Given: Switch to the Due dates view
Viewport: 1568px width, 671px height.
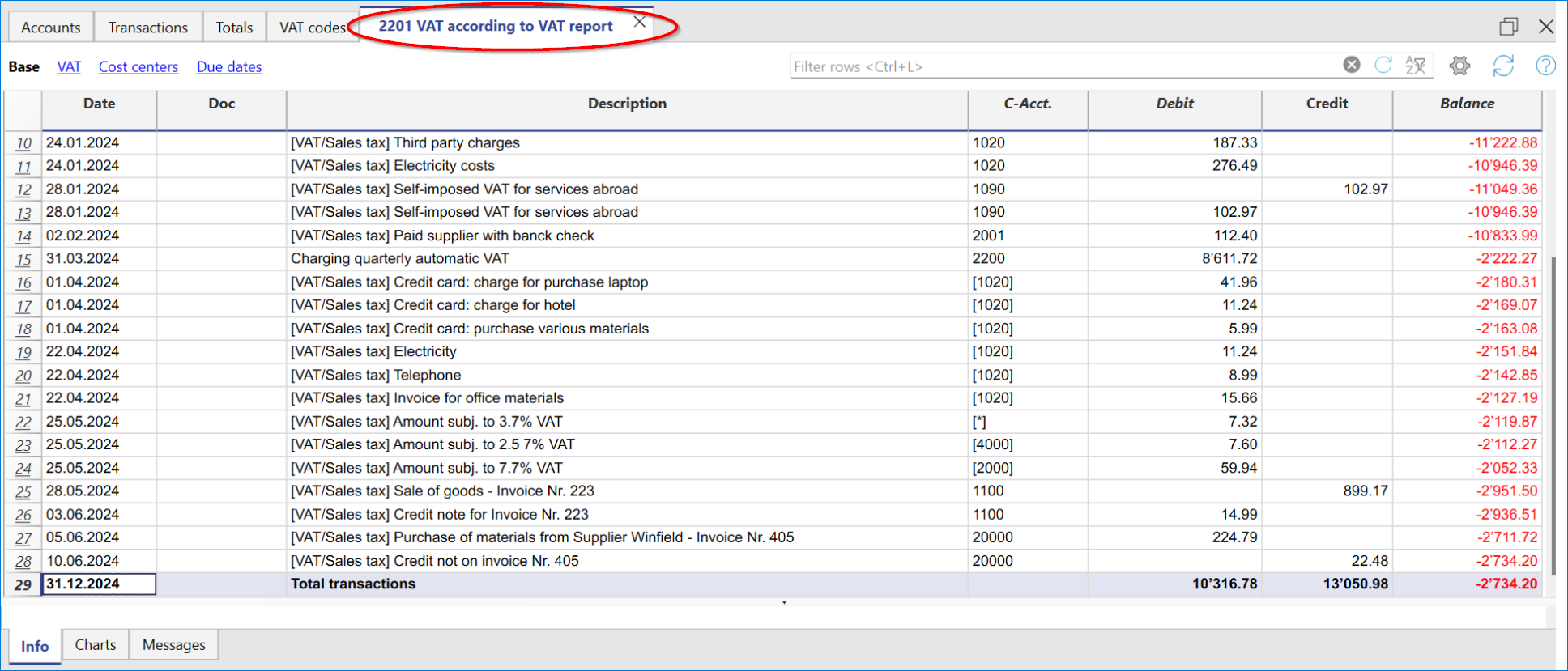Looking at the screenshot, I should 229,67.
